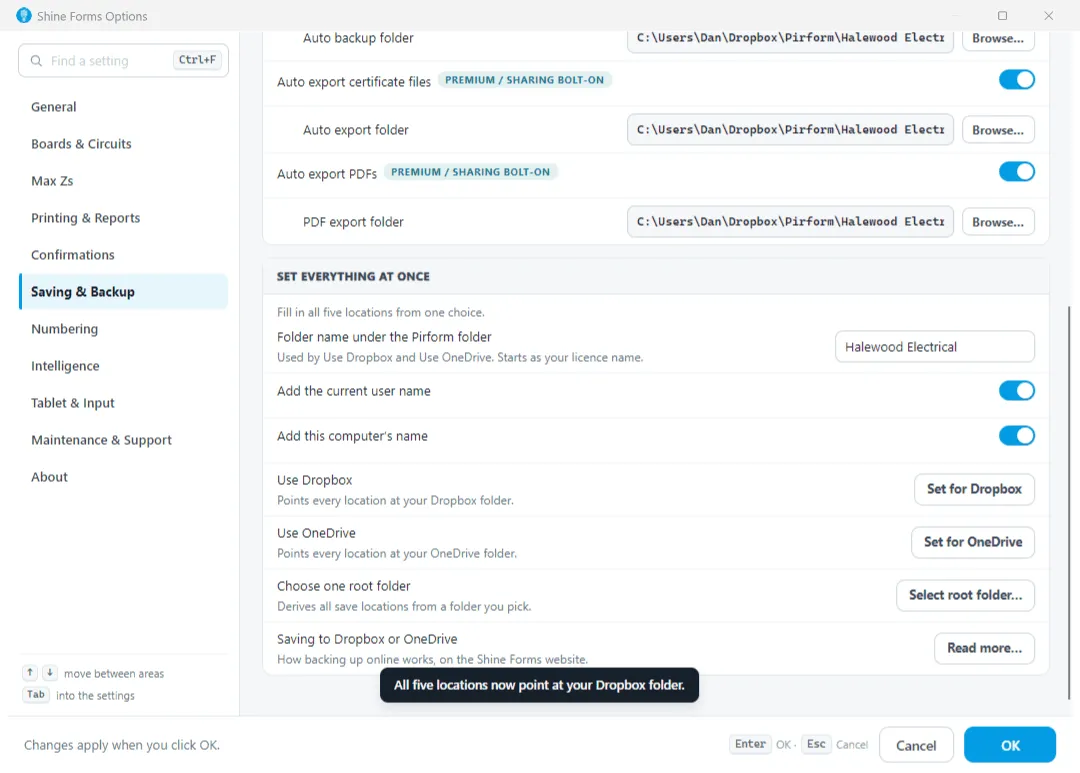1080x773 pixels.
Task: Click the Enter key hint at bottom
Action: coord(750,744)
